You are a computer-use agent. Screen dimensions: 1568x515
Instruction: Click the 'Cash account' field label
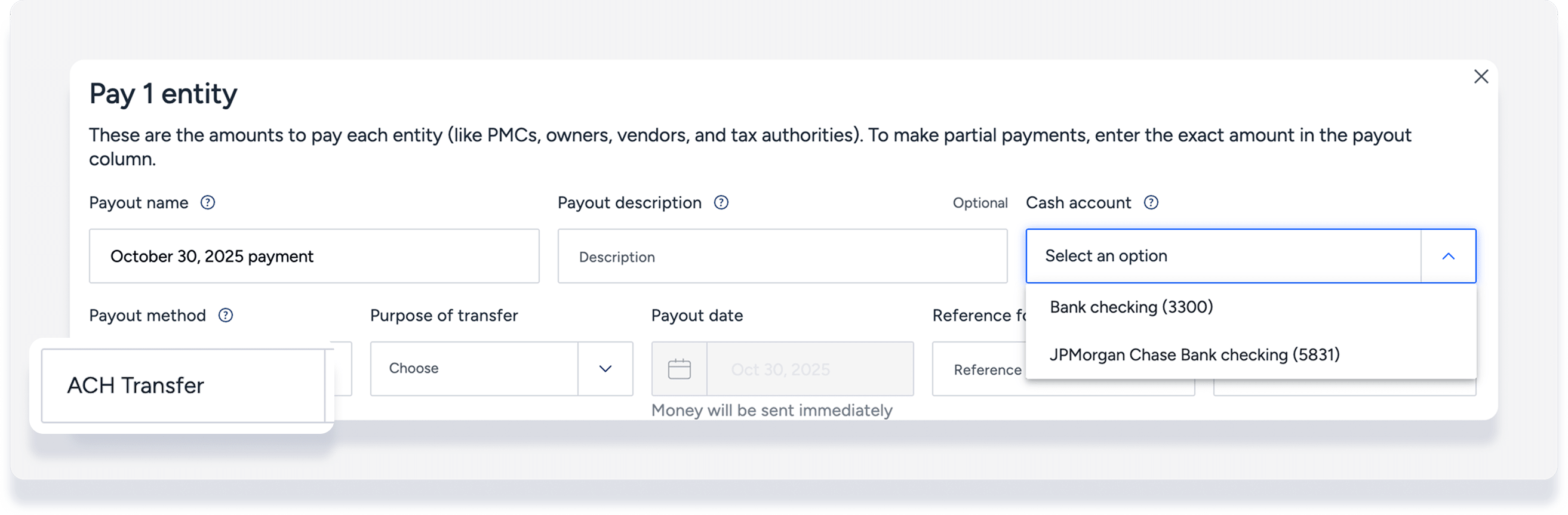[1078, 202]
